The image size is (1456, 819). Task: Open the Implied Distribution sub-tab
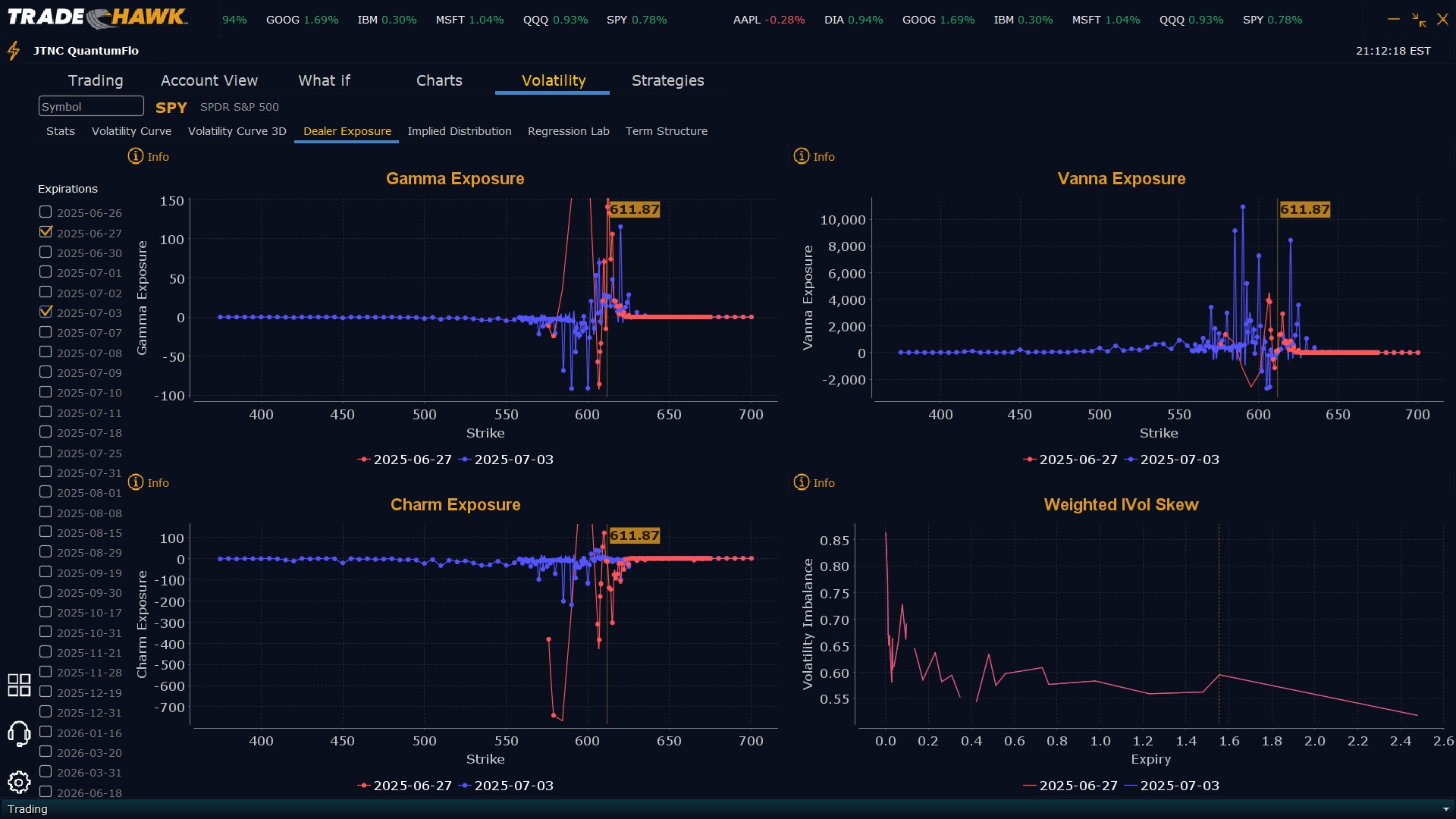pyautogui.click(x=459, y=131)
